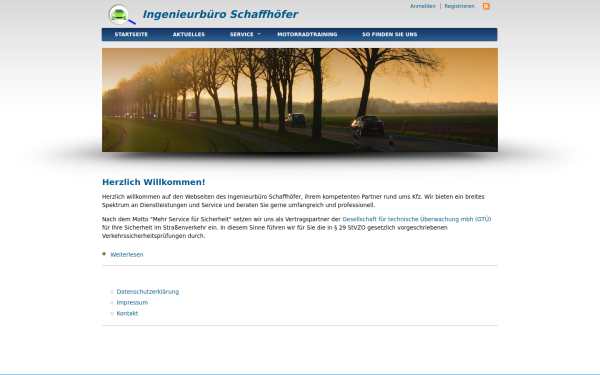Screen dimensions: 600x375
Task: Open the Anmelden login link
Action: (x=423, y=6)
